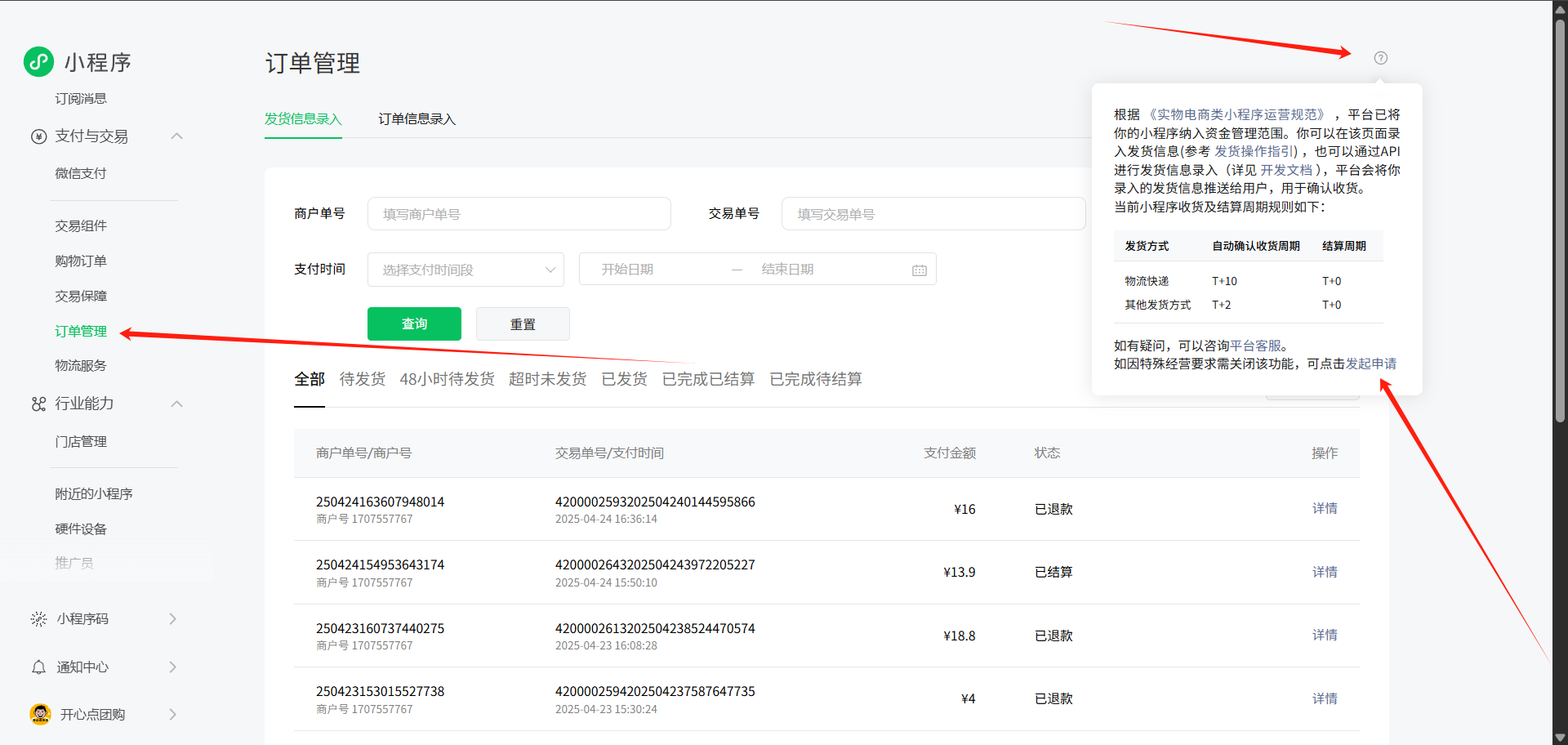Click the scrollbar down arrow

click(x=1560, y=737)
